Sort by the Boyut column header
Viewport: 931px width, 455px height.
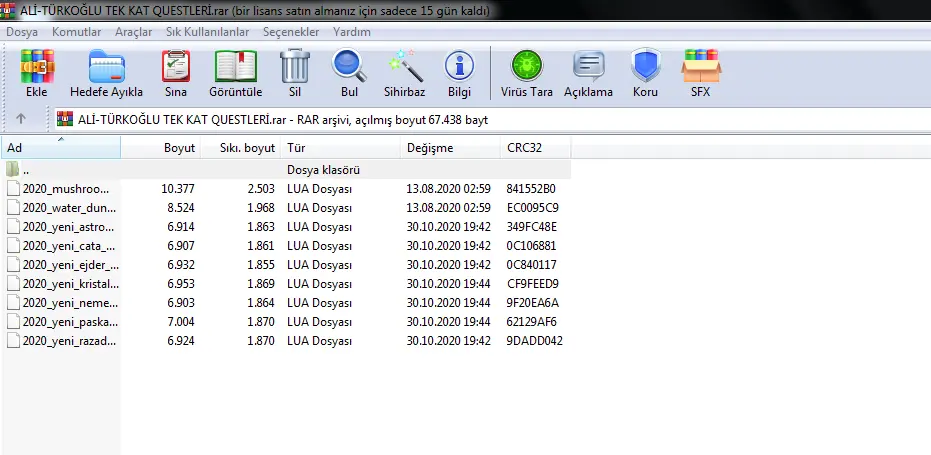coord(161,148)
